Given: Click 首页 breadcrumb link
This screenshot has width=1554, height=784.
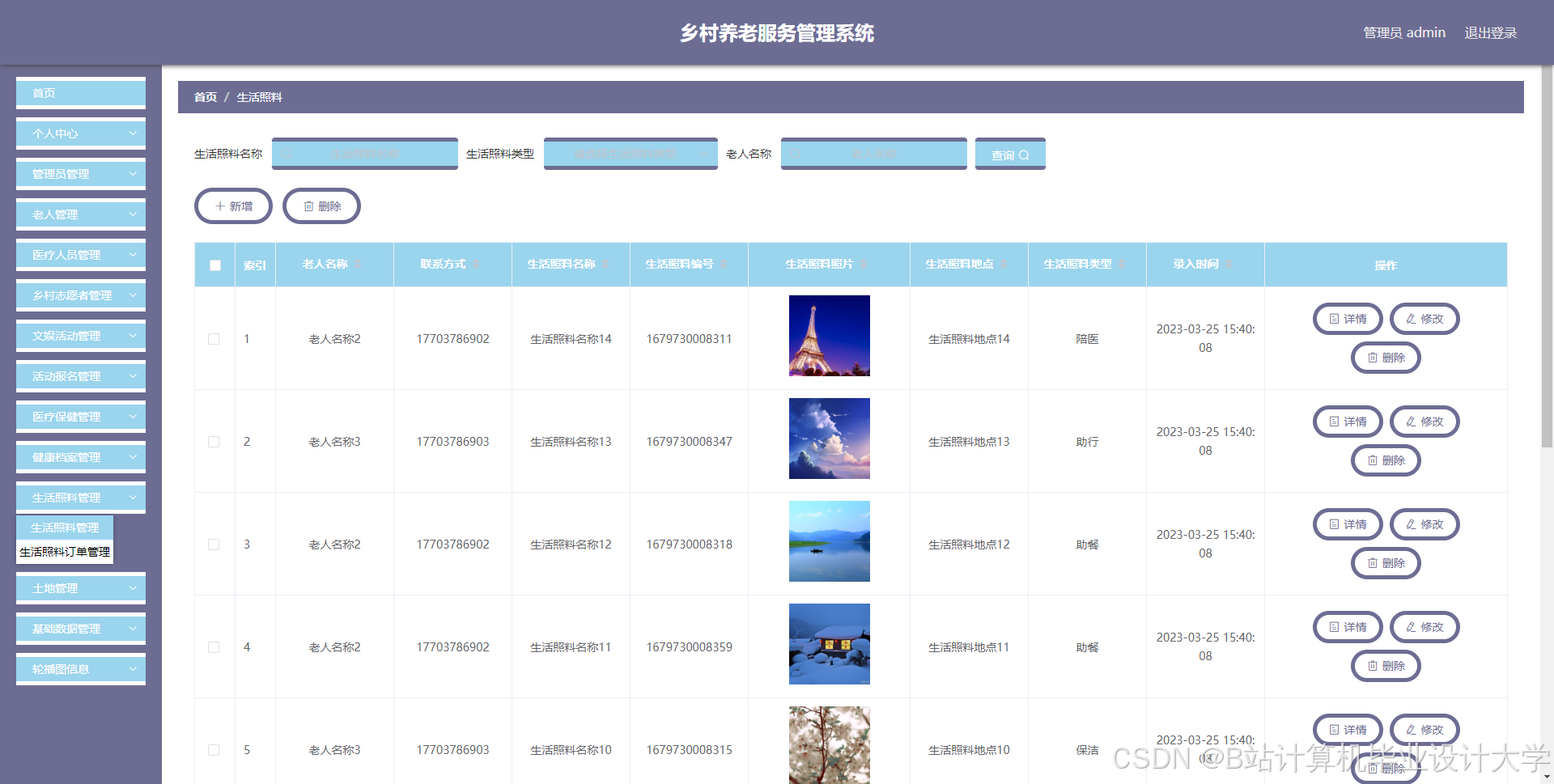Looking at the screenshot, I should coord(206,97).
